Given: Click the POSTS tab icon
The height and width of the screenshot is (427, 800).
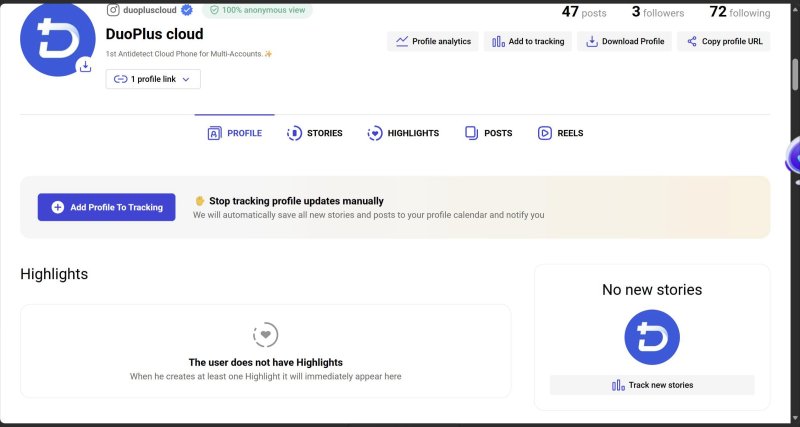Looking at the screenshot, I should click(x=471, y=133).
